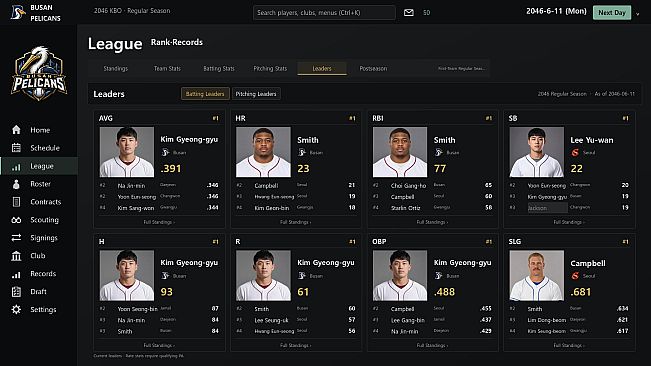
Task: Open the Scouting menu item
Action: (x=39, y=220)
